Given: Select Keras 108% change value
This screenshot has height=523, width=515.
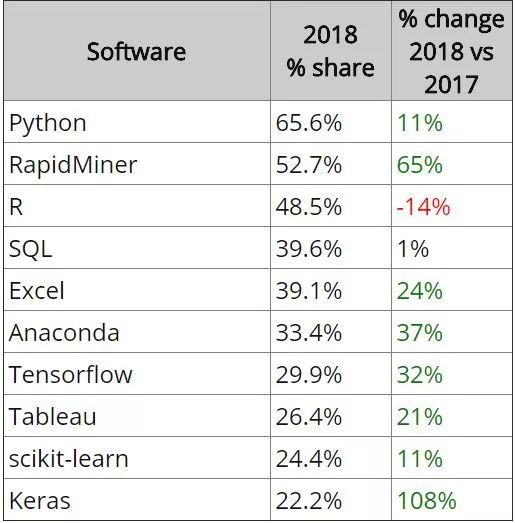Looking at the screenshot, I should (x=427, y=501).
